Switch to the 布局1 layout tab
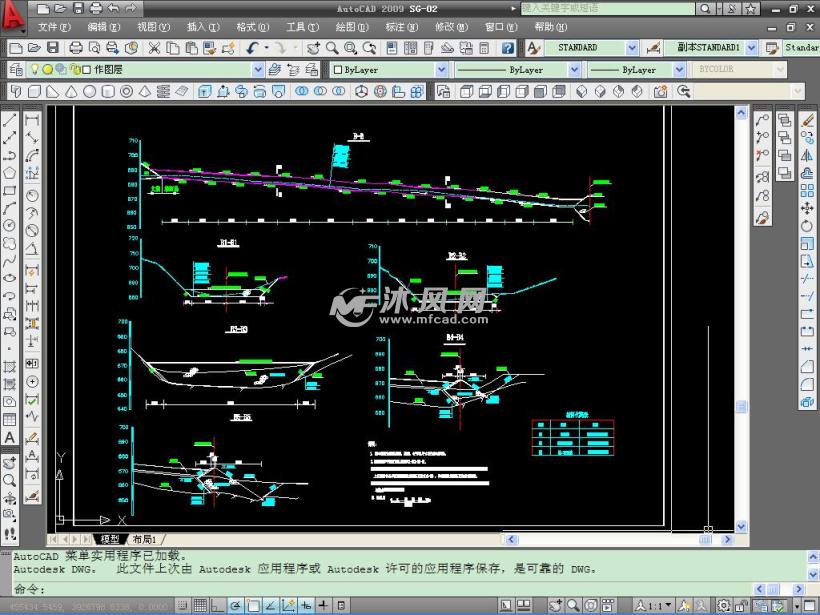 pos(146,539)
